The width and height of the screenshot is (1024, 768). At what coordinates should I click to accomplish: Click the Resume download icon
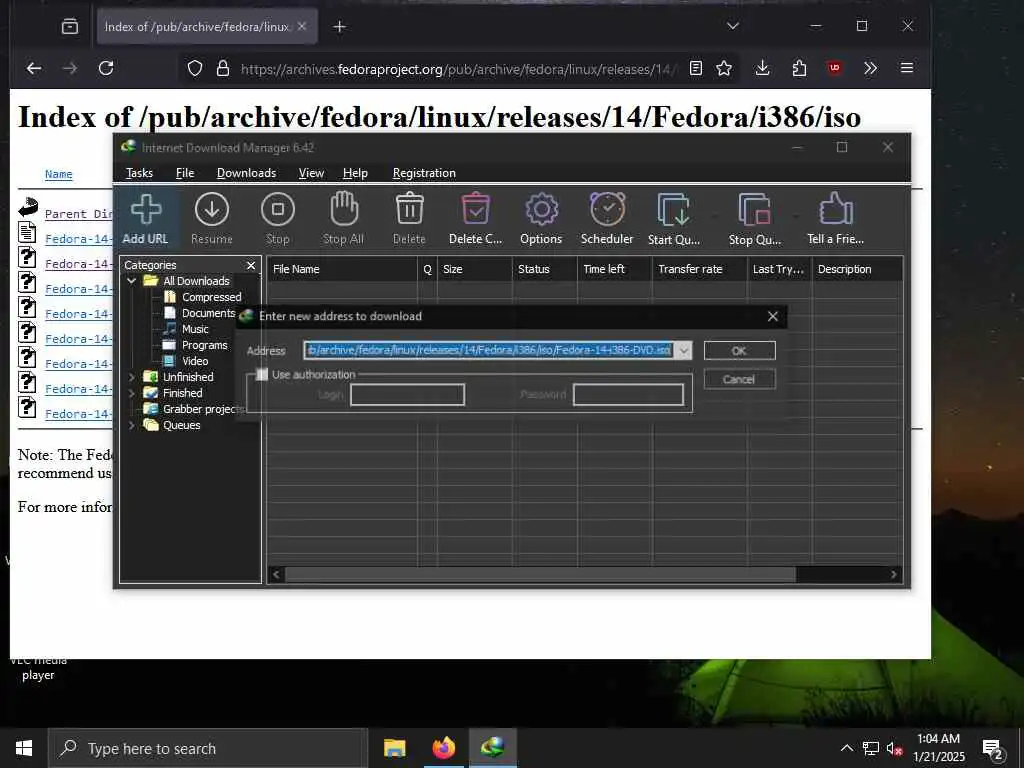[x=212, y=218]
